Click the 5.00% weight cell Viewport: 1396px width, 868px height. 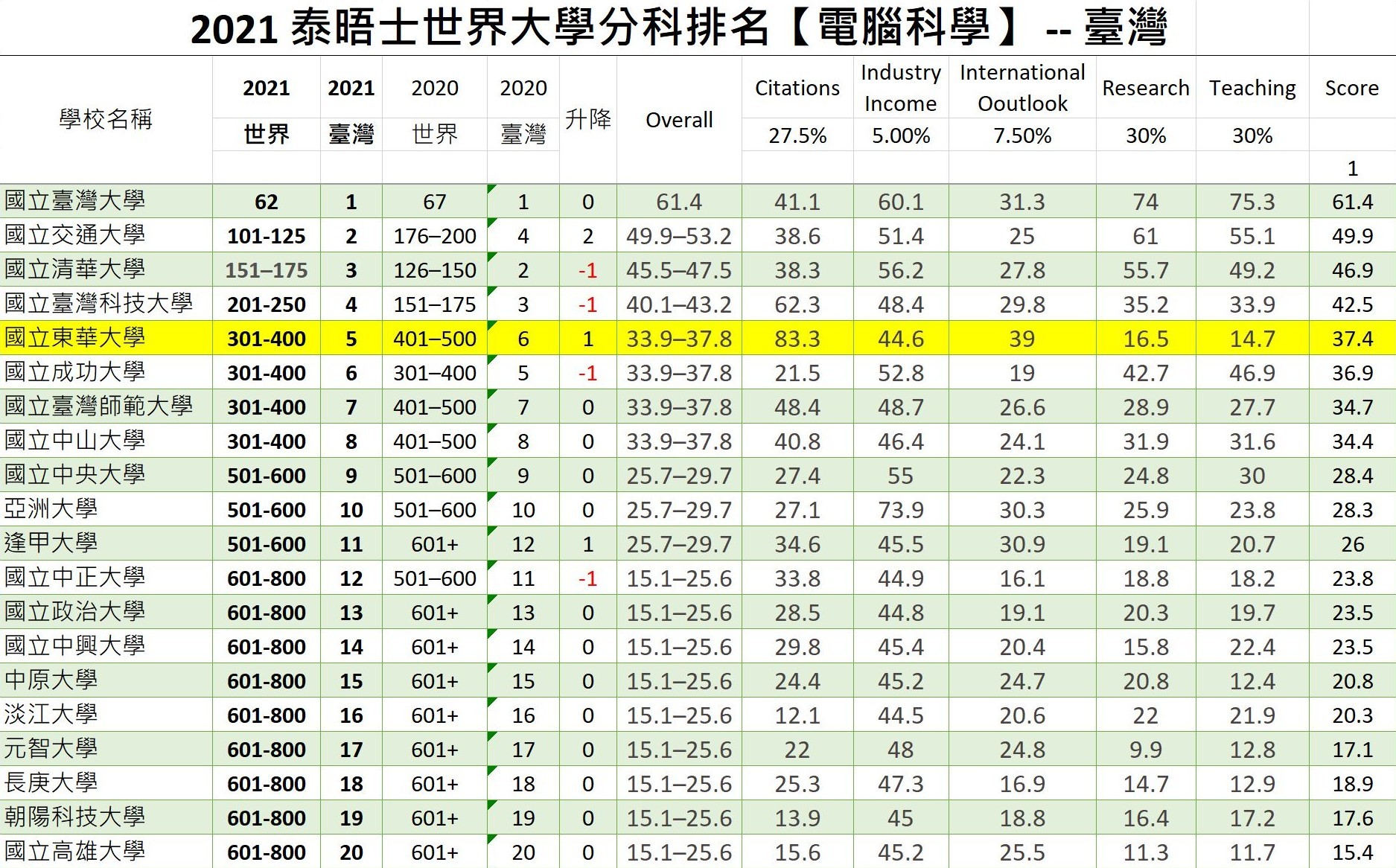click(x=901, y=135)
